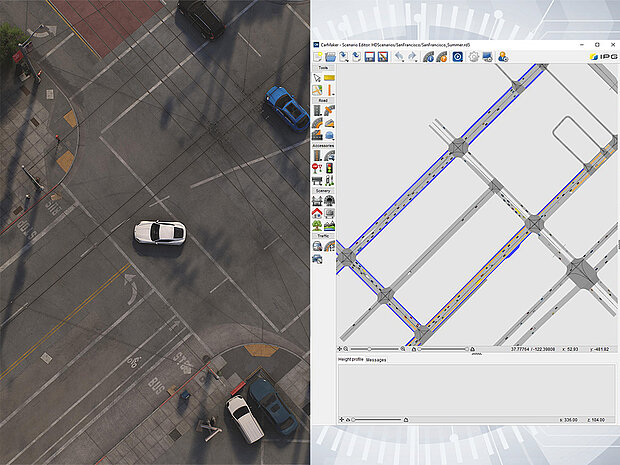The image size is (620, 465).
Task: Switch to the Messages tab
Action: coord(376,358)
